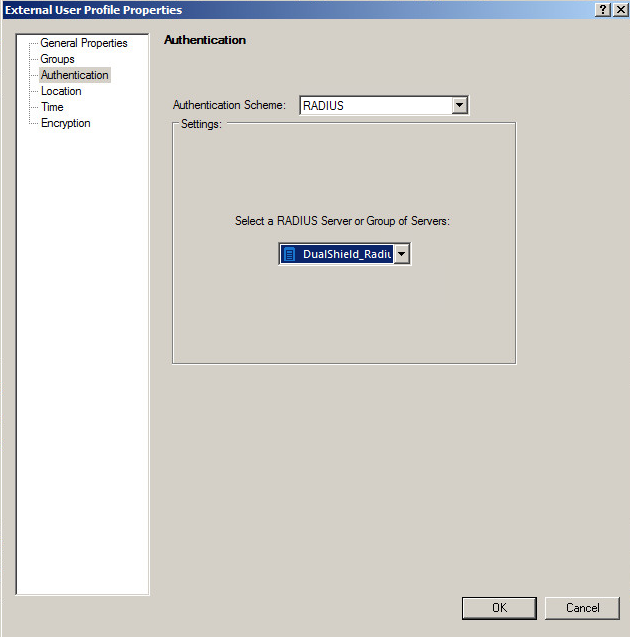Image resolution: width=630 pixels, height=637 pixels.
Task: Click the 'Select a RADIUS Server' label
Action: pos(342,220)
